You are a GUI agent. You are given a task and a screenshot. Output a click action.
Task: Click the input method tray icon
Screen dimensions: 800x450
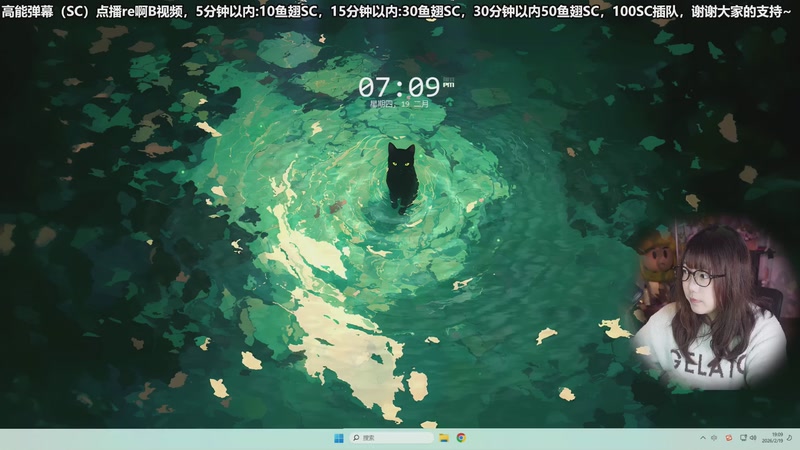coord(714,438)
